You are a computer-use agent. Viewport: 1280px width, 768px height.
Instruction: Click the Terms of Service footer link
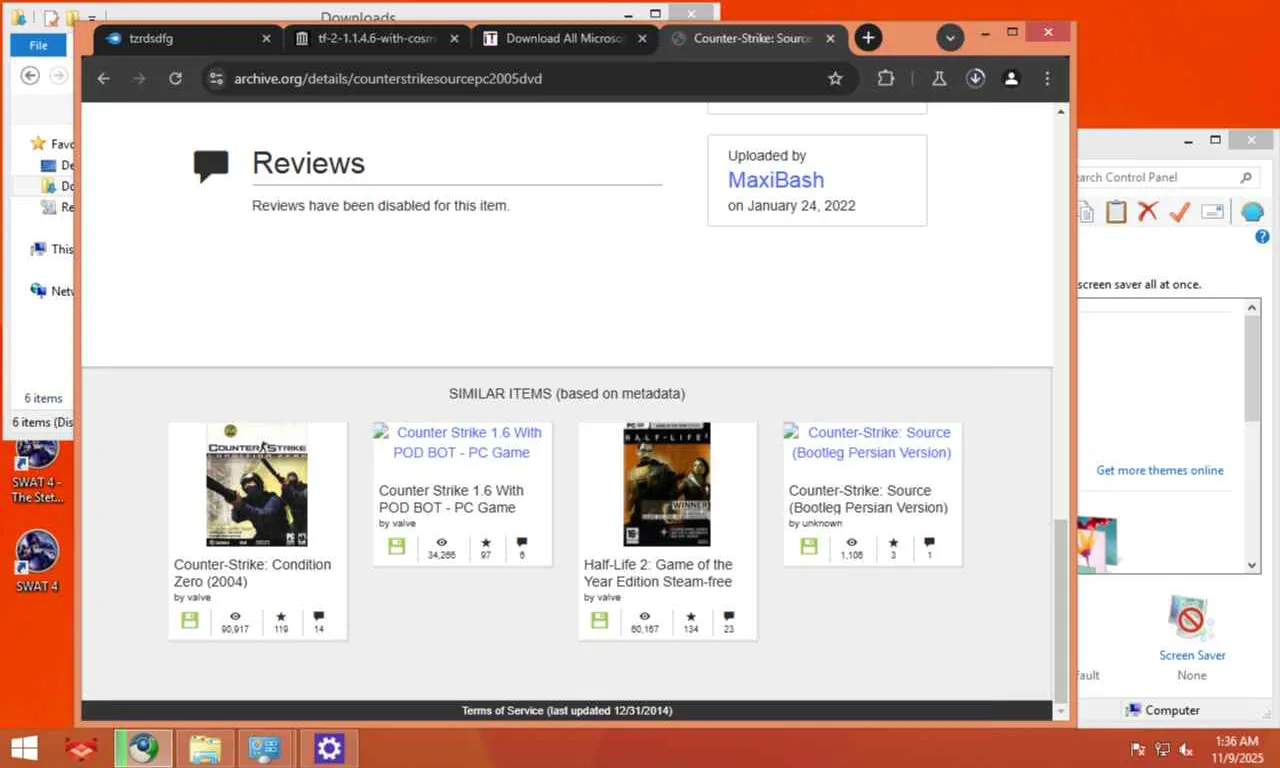pos(566,711)
